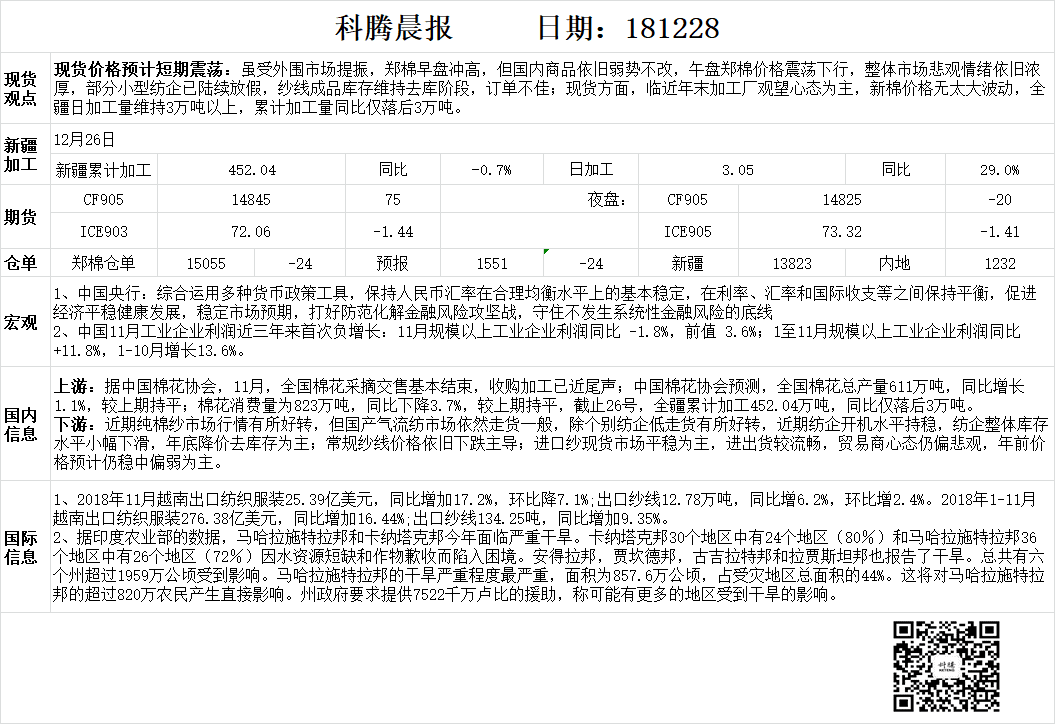This screenshot has width=1055, height=724.
Task: Select the 现货观点 row header
Action: tap(22, 88)
